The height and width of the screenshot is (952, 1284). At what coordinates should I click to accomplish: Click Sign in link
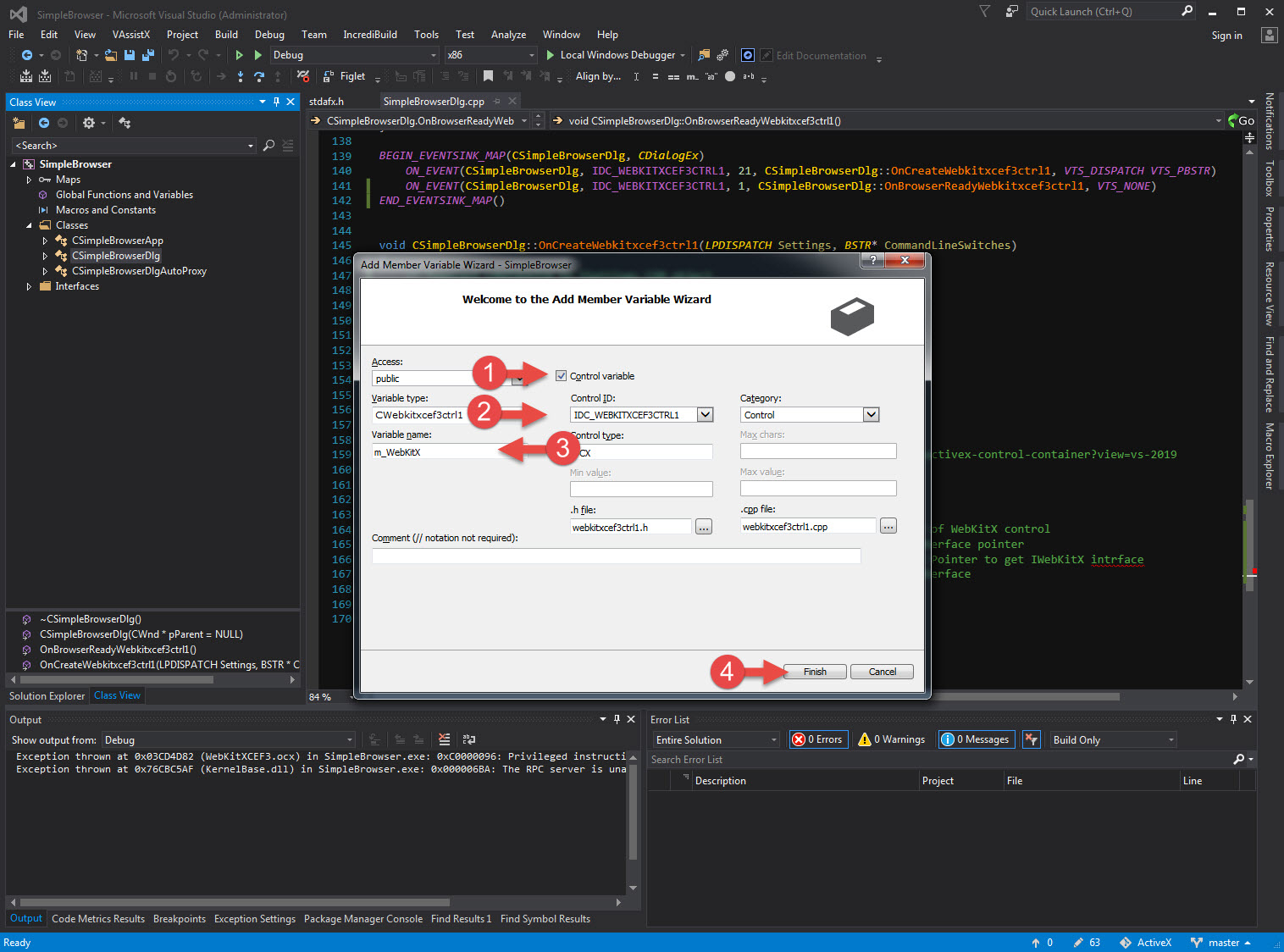point(1226,36)
